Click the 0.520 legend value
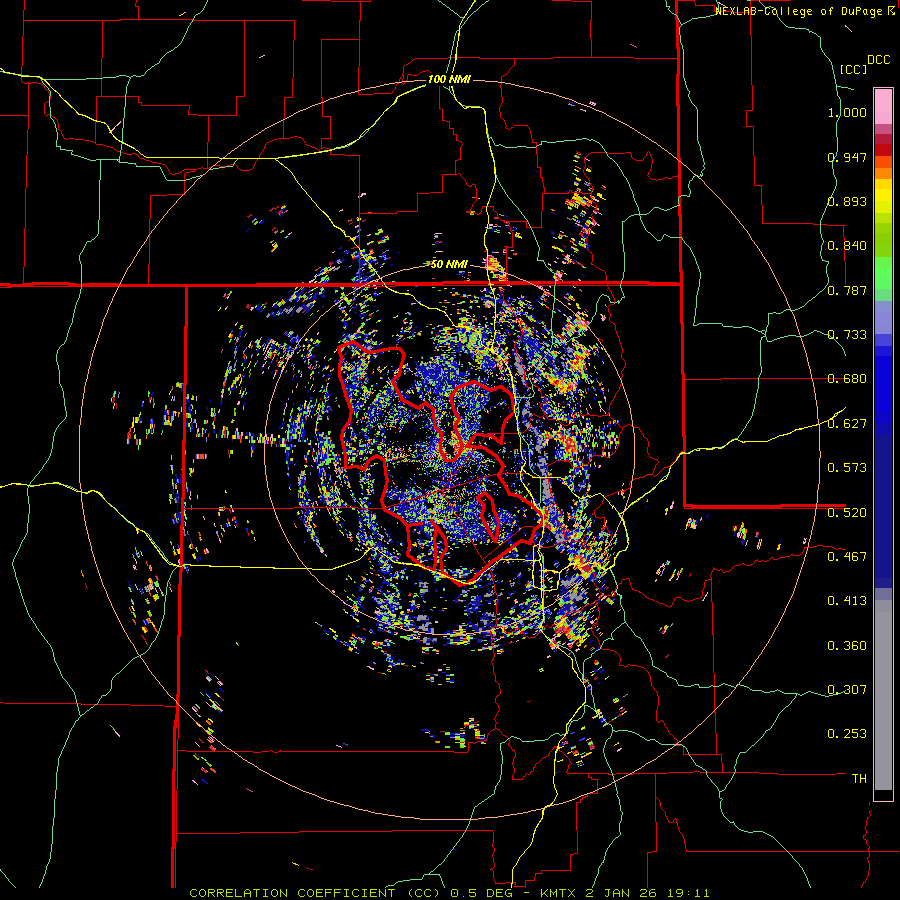Screen dimensions: 900x900 (847, 513)
